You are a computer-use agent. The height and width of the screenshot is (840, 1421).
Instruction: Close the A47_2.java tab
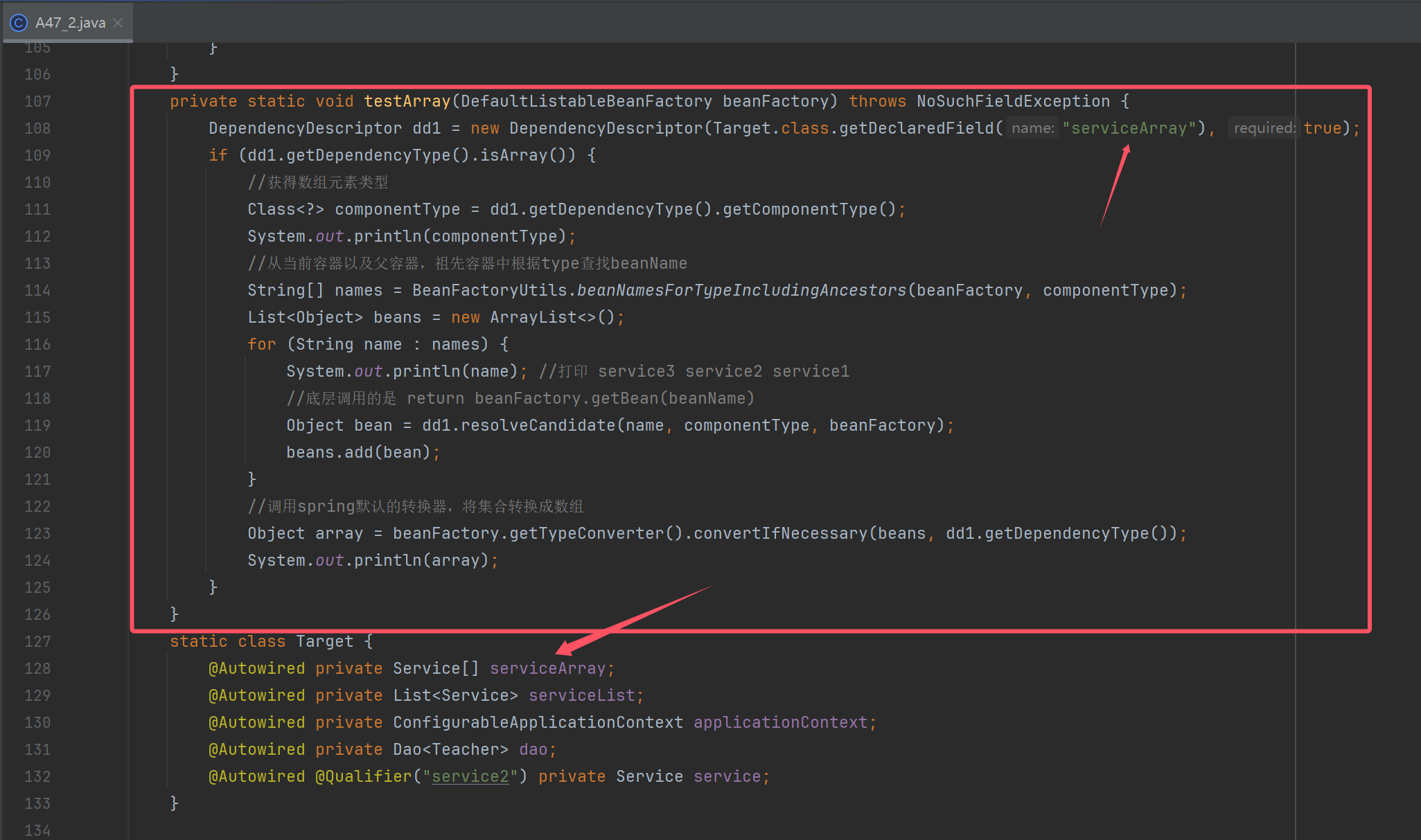click(118, 23)
